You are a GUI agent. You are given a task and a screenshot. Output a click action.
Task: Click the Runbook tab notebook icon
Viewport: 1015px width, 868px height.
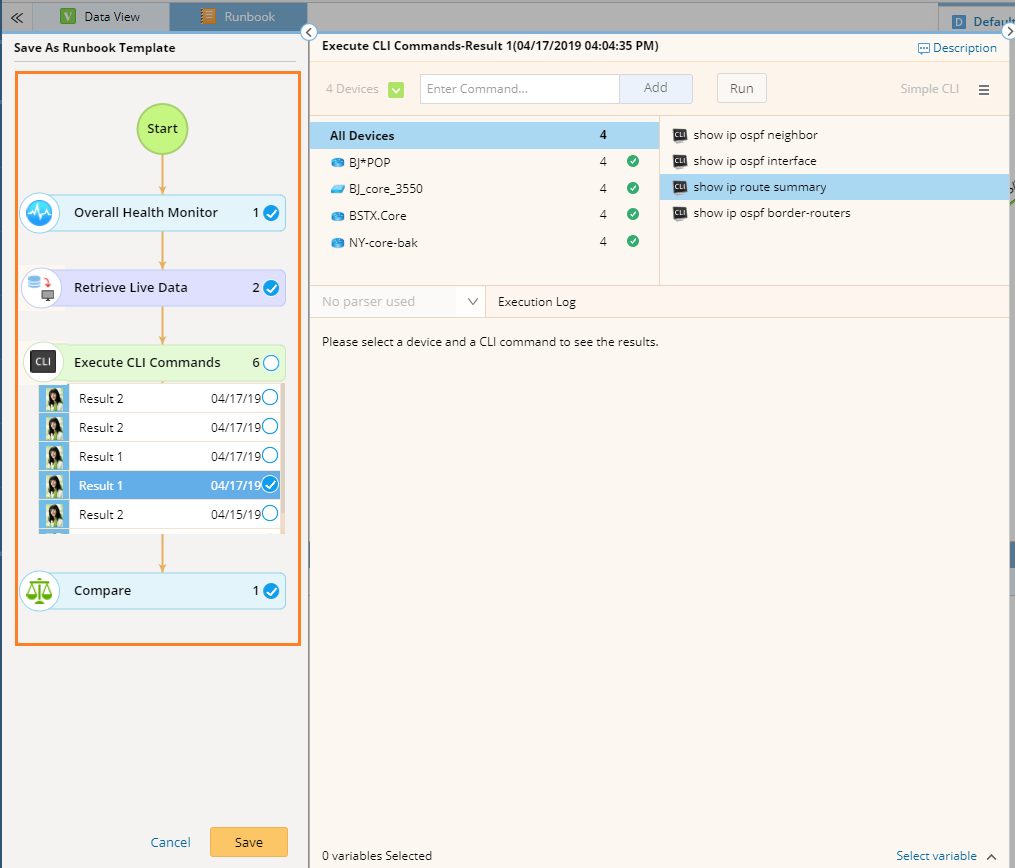click(x=208, y=16)
